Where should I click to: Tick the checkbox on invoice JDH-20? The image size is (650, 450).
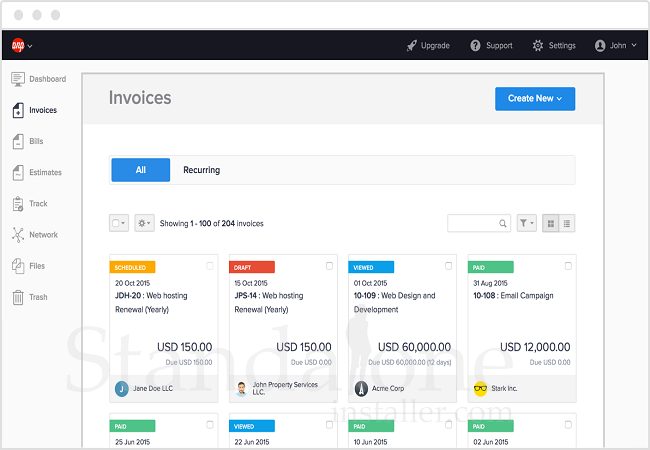[210, 266]
